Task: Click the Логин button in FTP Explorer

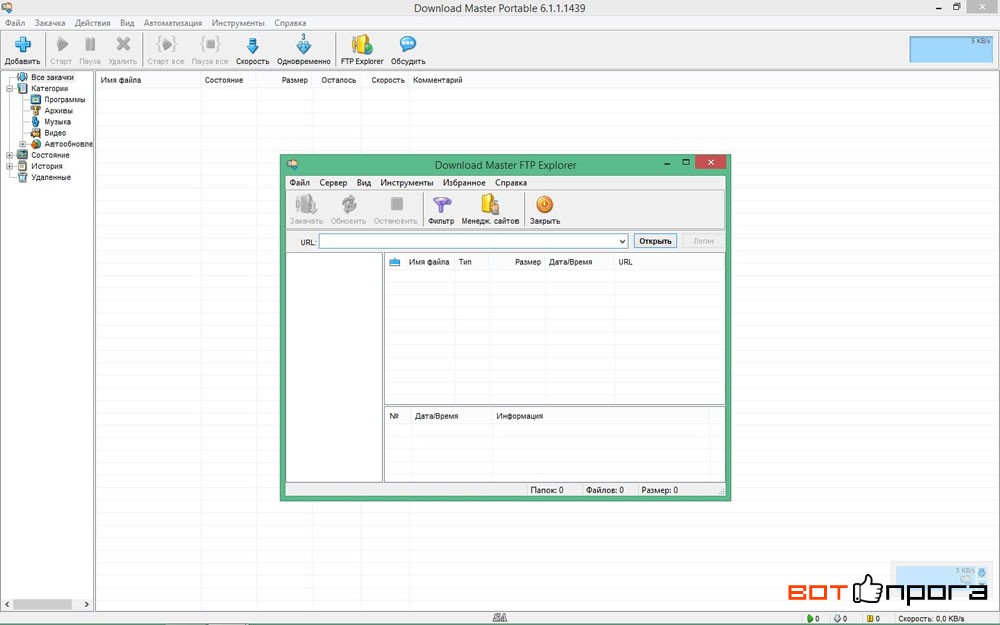Action: [703, 241]
